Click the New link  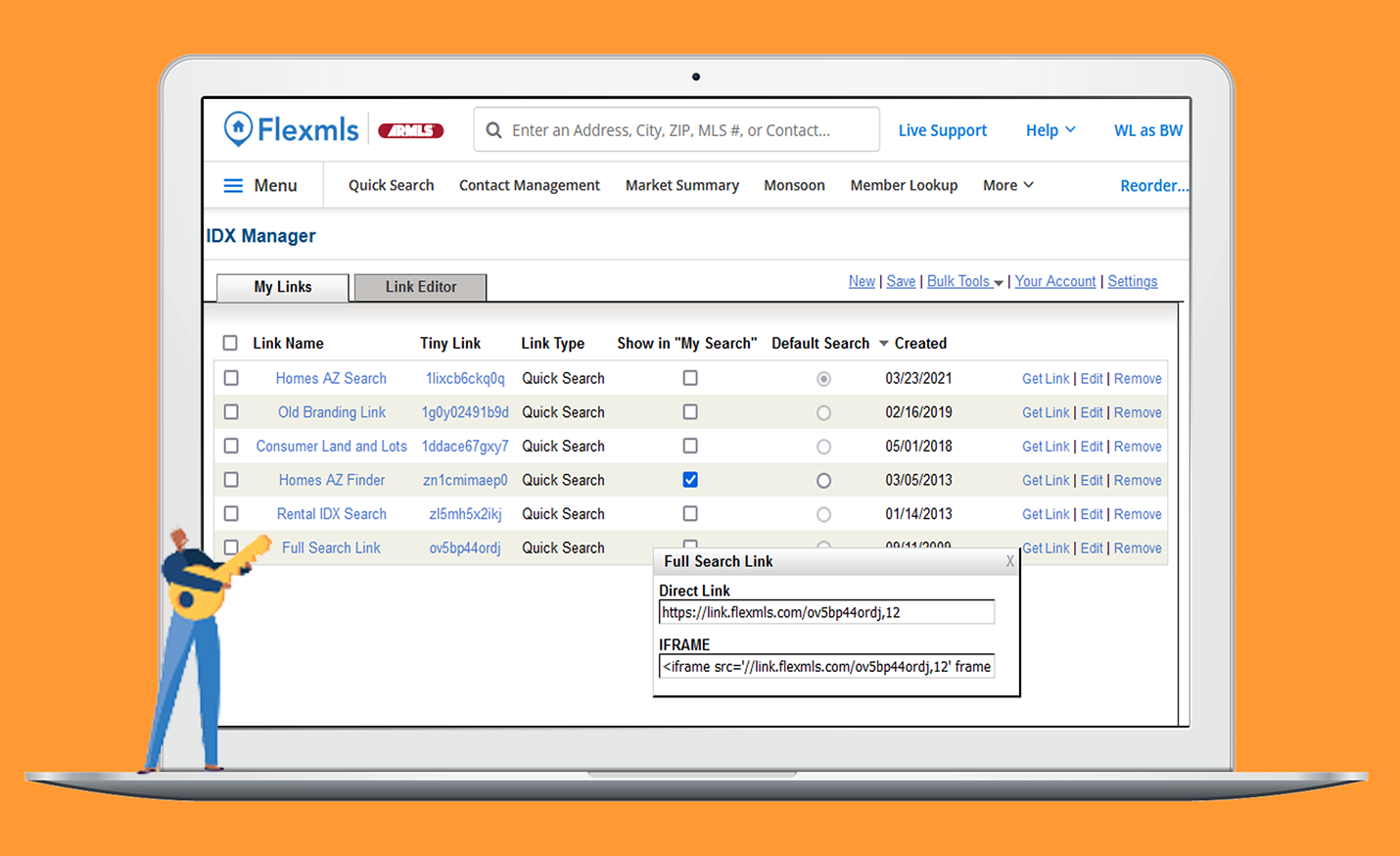(862, 281)
